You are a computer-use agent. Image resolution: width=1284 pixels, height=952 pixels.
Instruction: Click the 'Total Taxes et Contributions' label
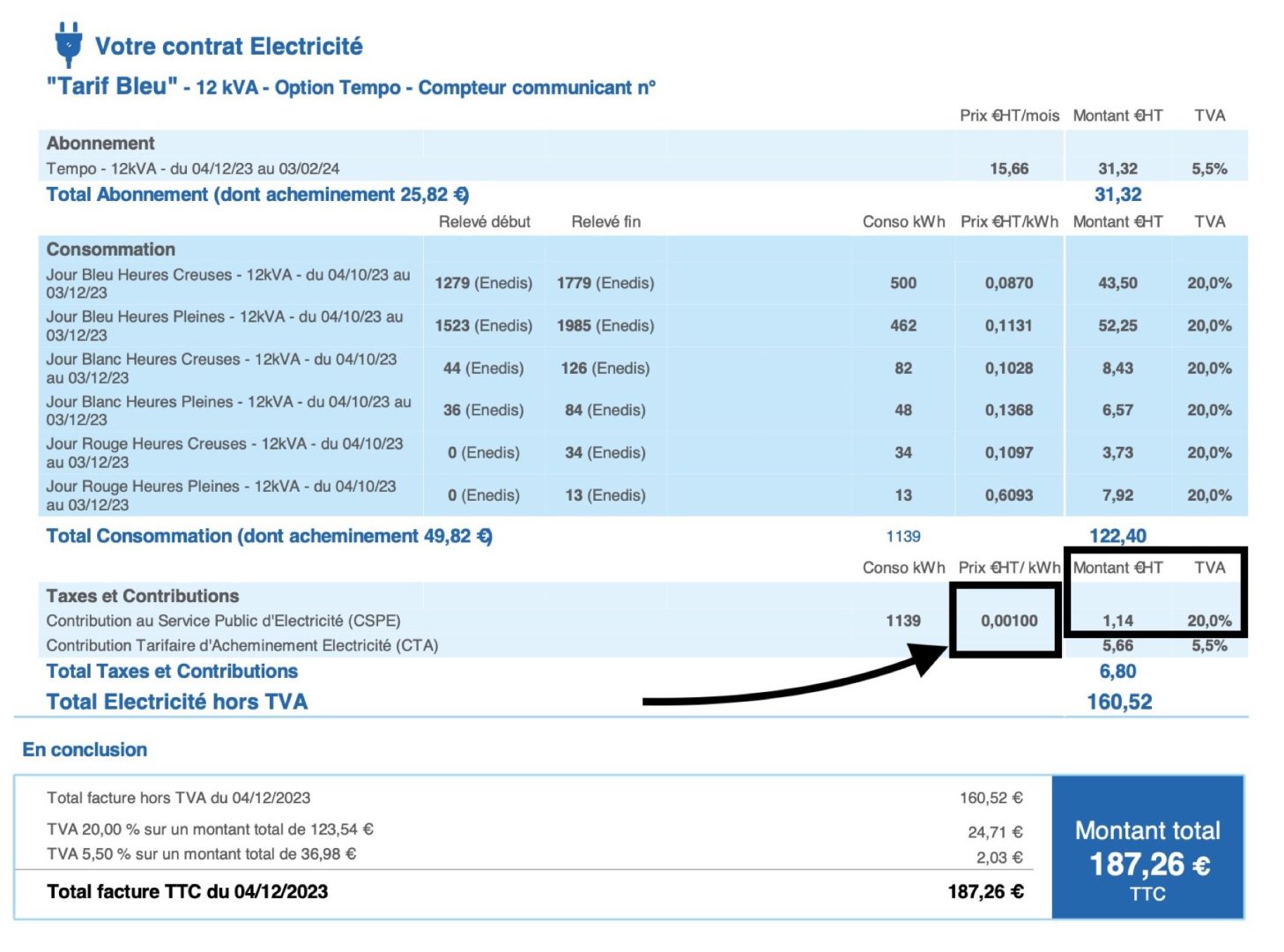172,672
